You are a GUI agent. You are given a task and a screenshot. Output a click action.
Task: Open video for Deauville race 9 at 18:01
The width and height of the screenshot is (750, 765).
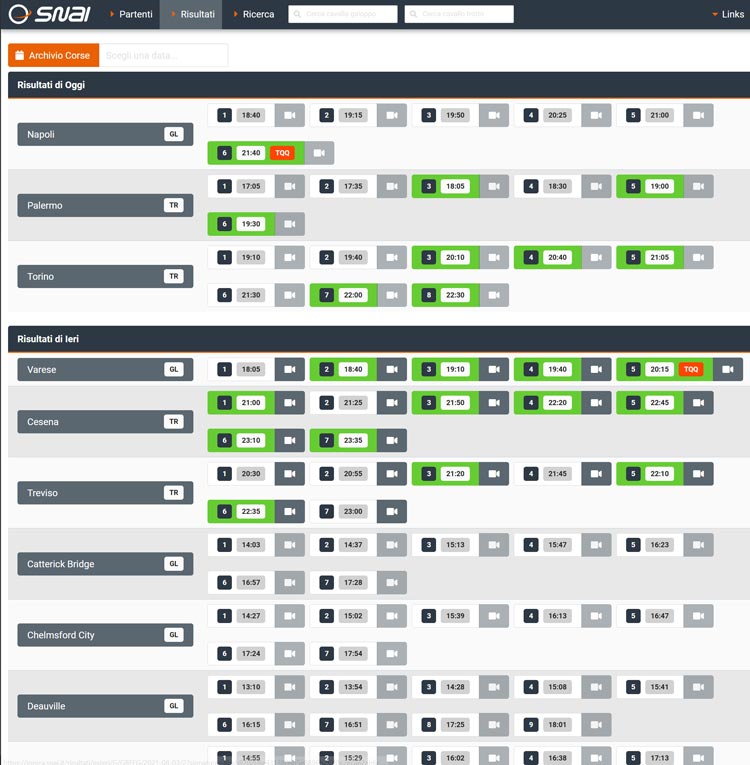(x=595, y=724)
